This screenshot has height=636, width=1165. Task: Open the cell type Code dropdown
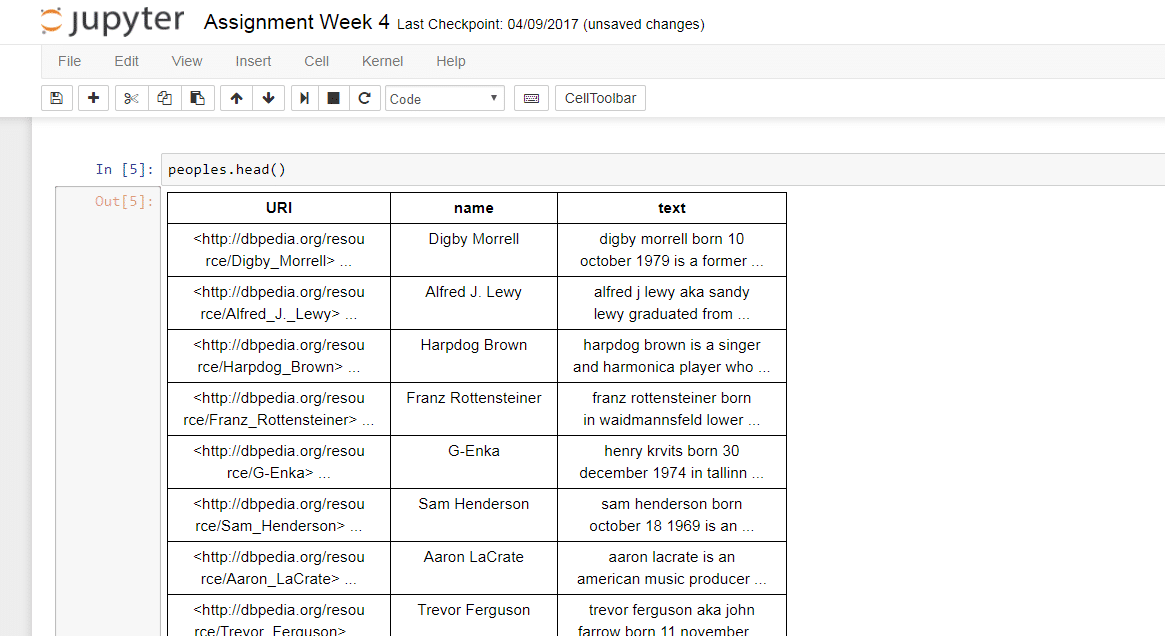pos(444,98)
